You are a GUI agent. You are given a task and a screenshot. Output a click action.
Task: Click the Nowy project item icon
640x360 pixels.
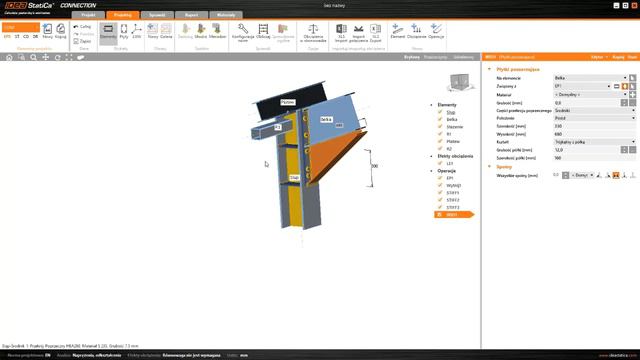pyautogui.click(x=47, y=31)
